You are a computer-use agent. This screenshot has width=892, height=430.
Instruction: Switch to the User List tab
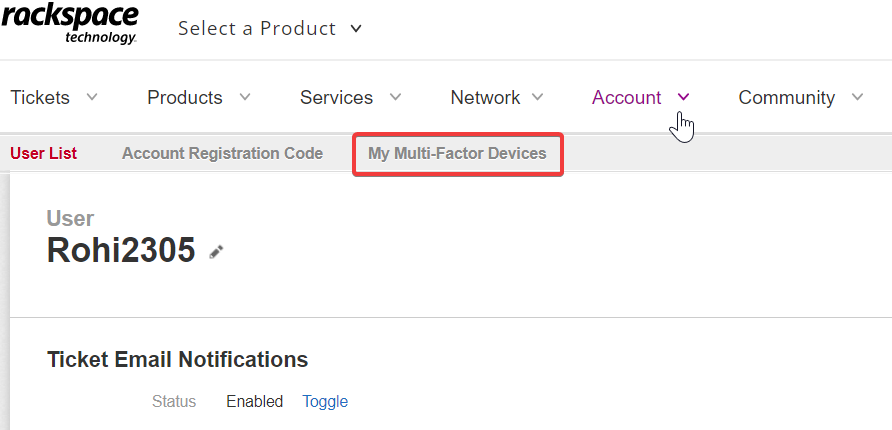[x=44, y=154]
